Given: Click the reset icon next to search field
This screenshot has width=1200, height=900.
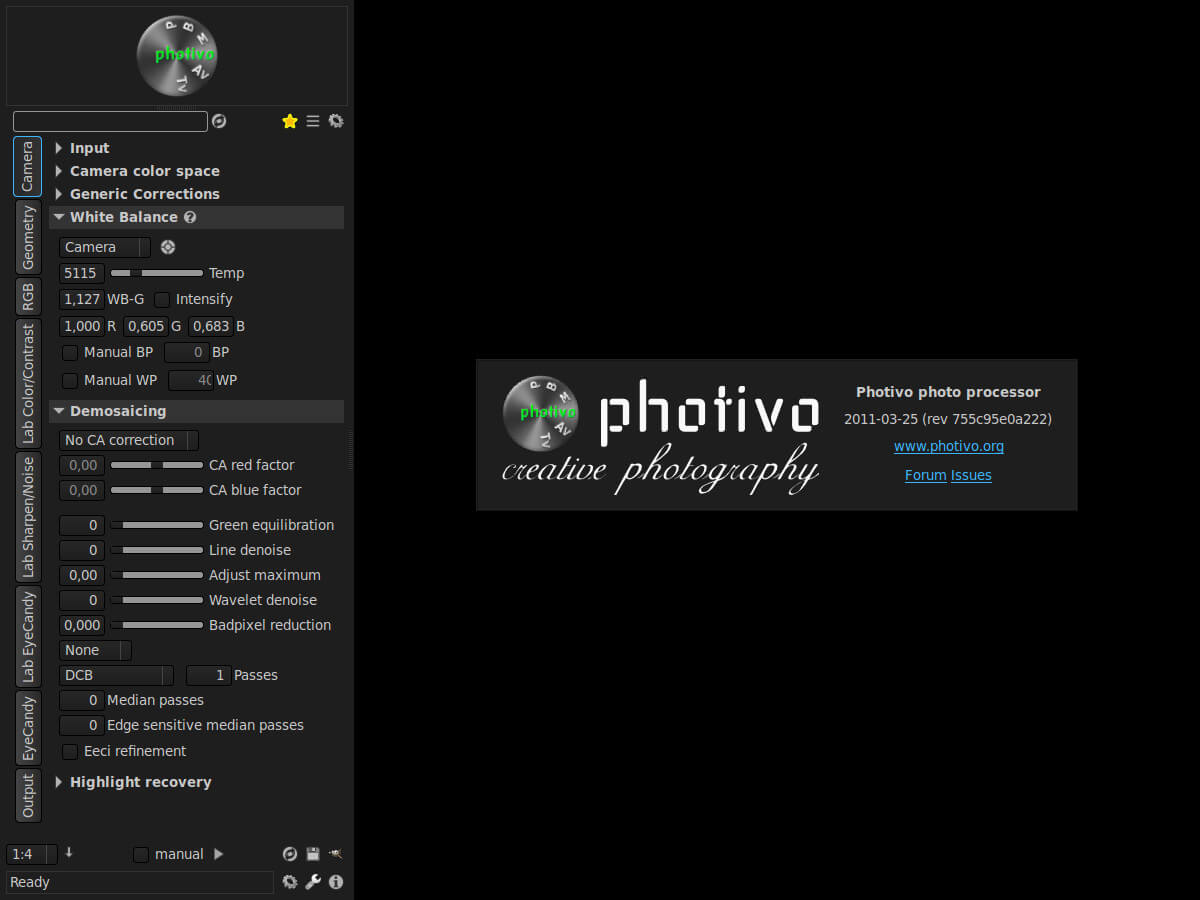Looking at the screenshot, I should click(x=219, y=121).
